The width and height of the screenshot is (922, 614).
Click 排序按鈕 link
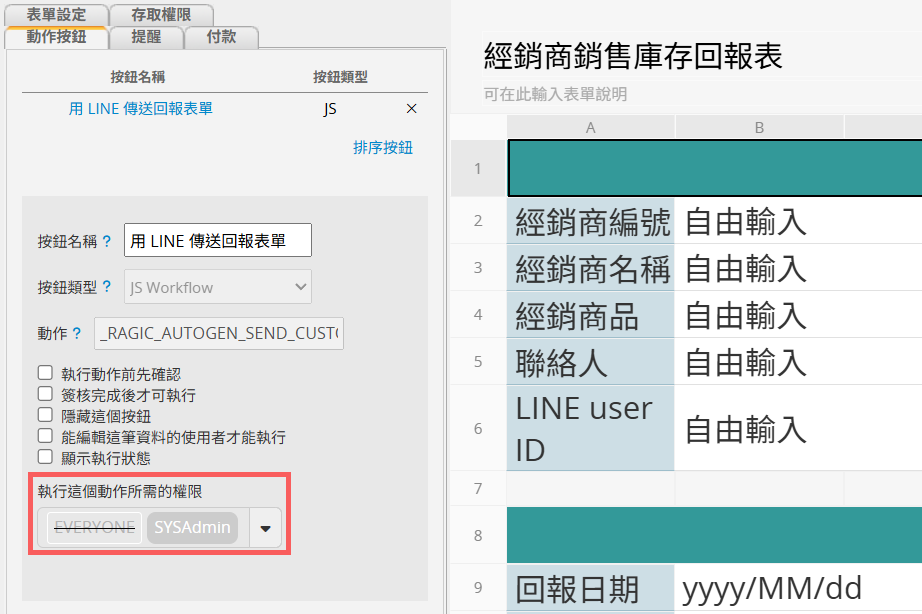pos(383,147)
